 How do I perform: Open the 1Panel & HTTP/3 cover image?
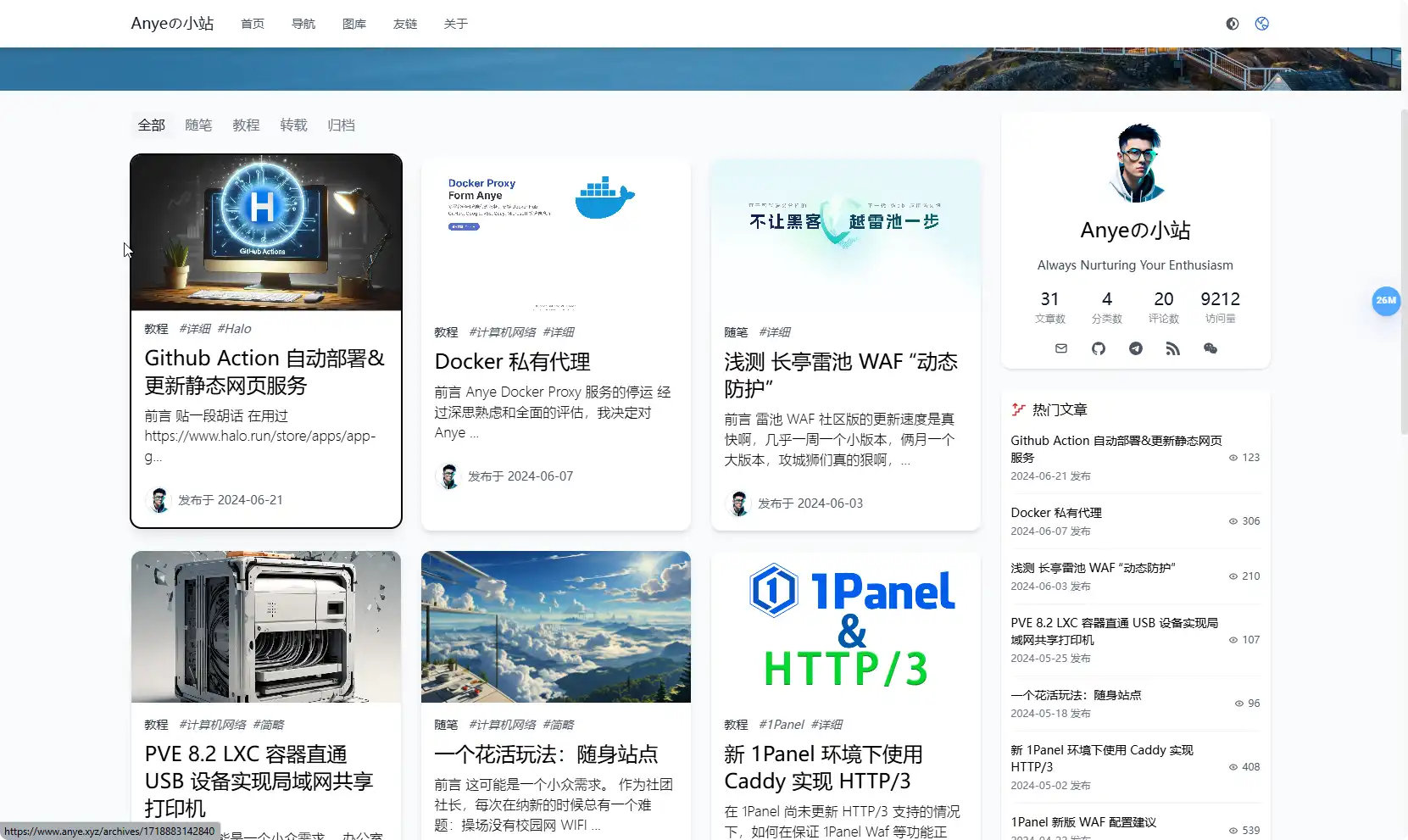(846, 627)
